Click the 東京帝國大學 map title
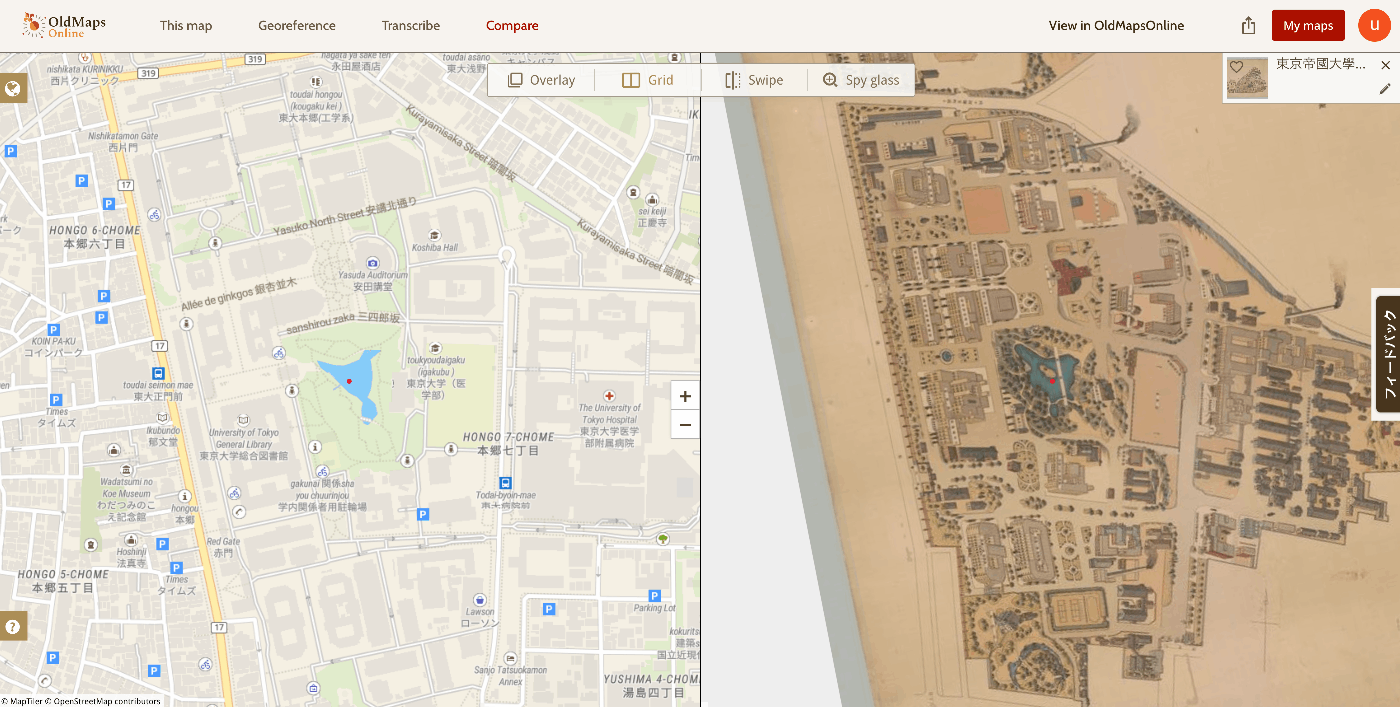Screen dimensions: 1400x707 (1320, 64)
